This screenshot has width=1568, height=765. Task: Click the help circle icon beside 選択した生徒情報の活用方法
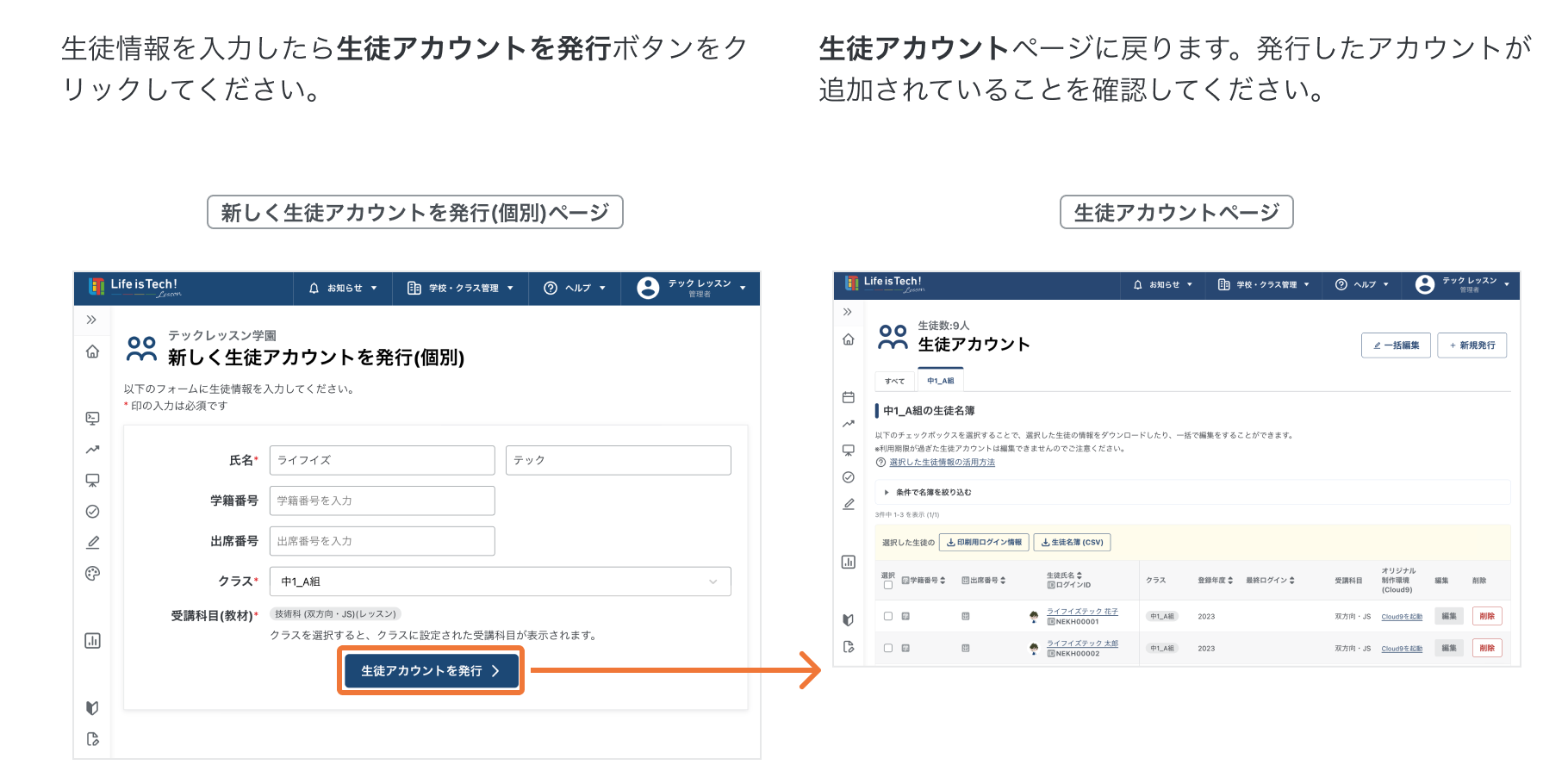(x=880, y=463)
